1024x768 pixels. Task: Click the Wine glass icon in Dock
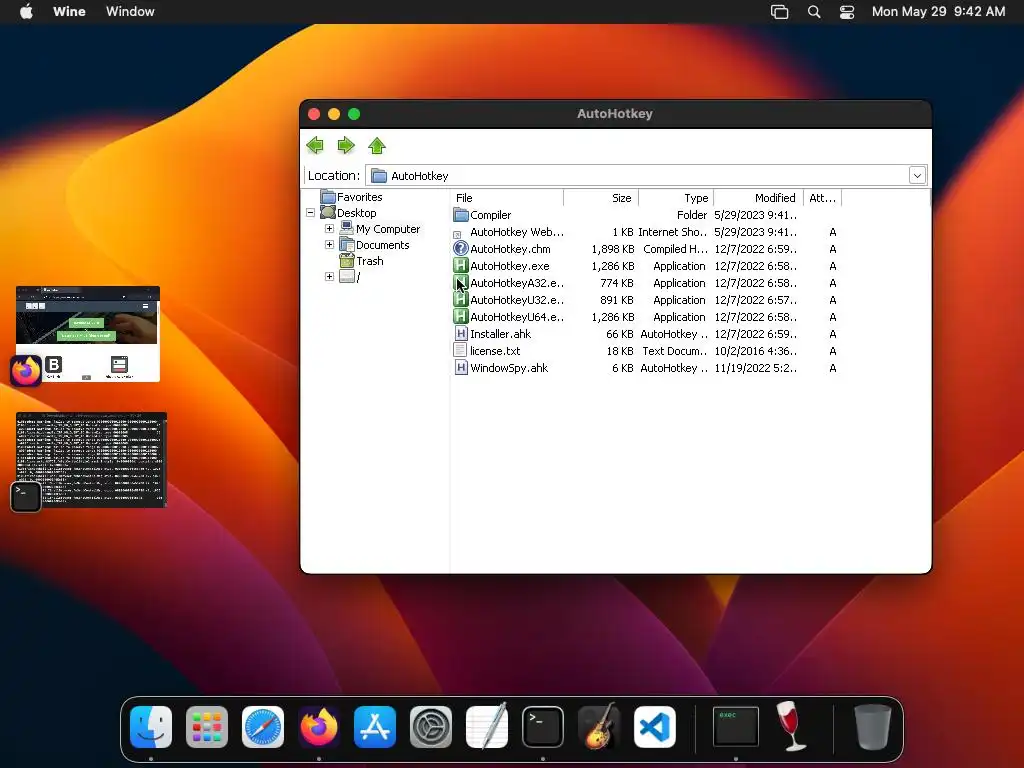[x=791, y=727]
